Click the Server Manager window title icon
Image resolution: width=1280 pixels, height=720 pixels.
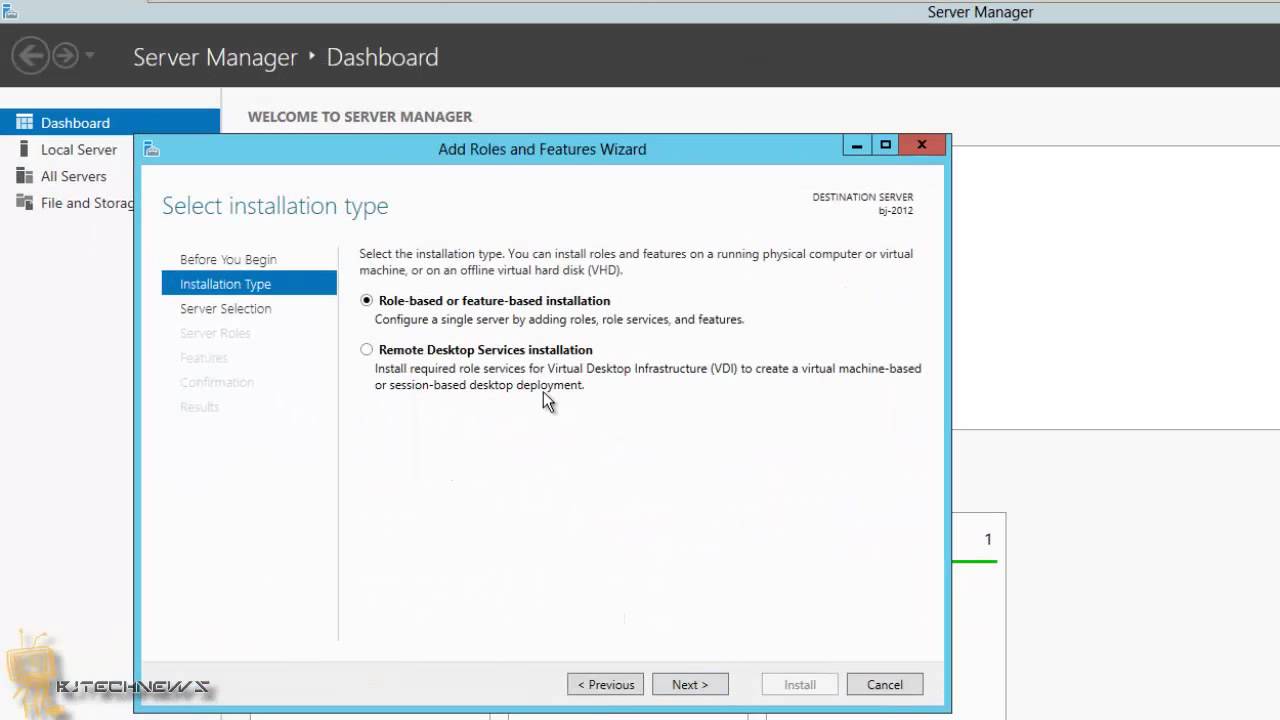point(10,11)
